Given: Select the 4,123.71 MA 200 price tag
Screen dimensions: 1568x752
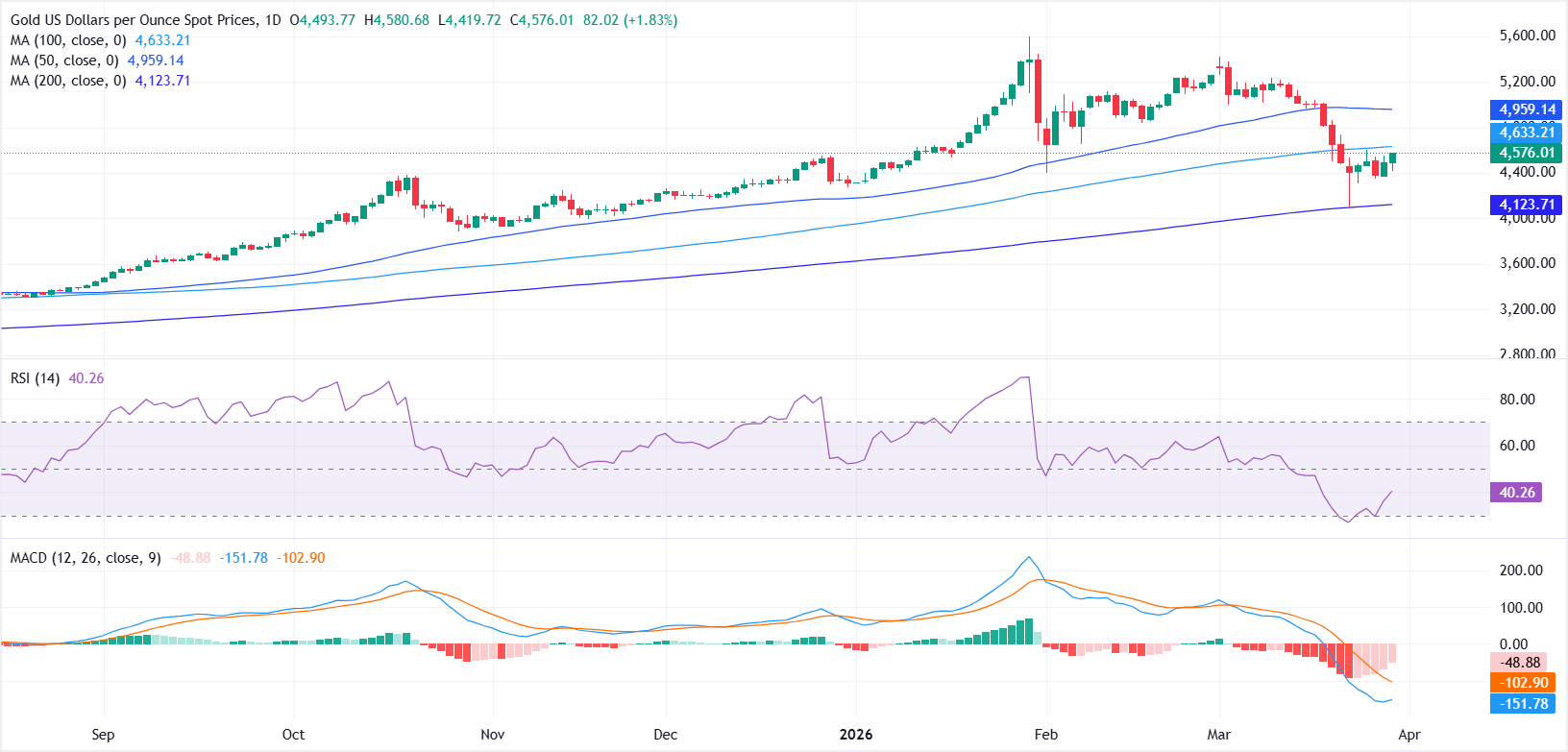Looking at the screenshot, I should coord(1527,205).
